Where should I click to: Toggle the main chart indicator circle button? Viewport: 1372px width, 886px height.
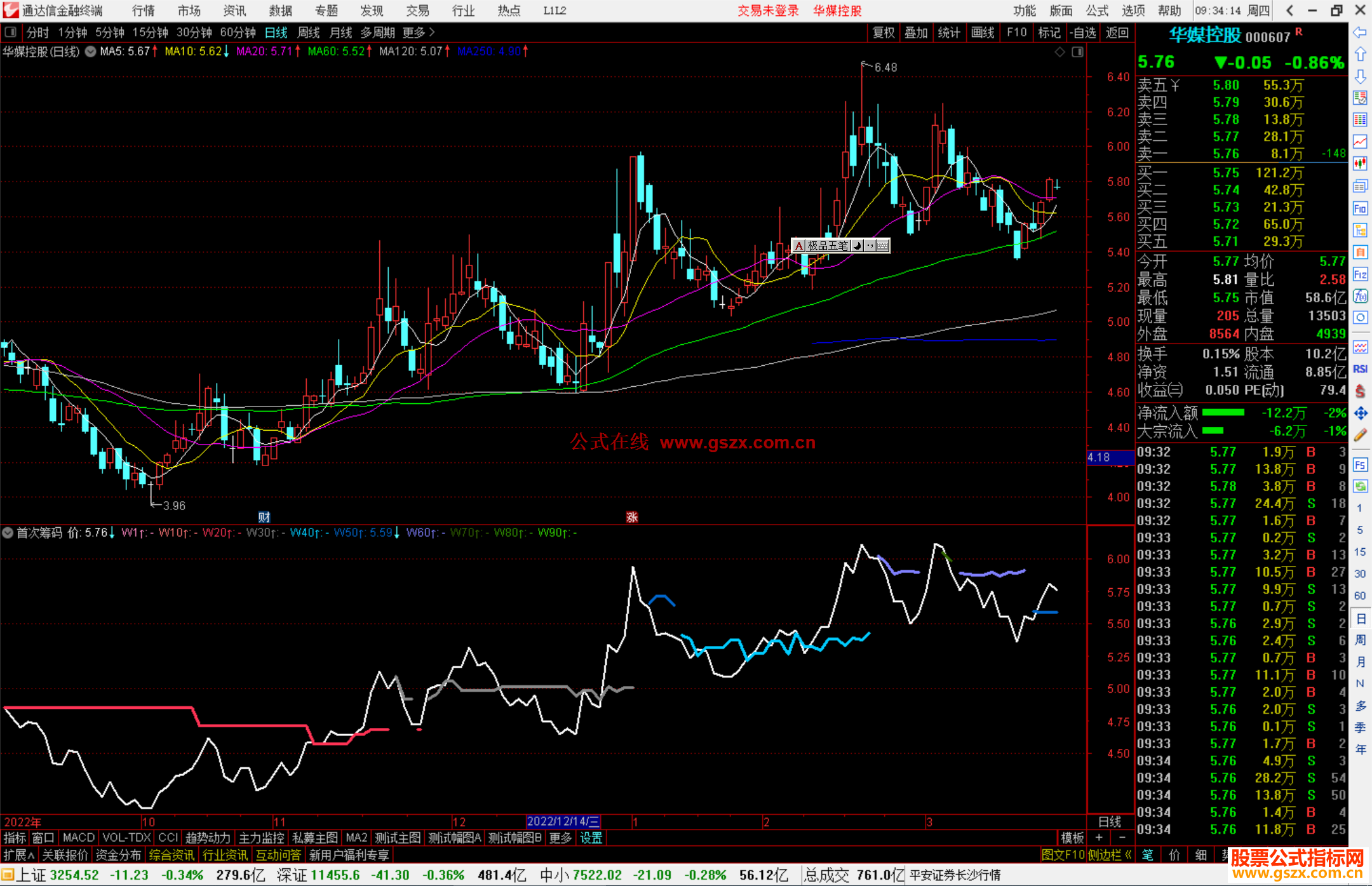[91, 51]
